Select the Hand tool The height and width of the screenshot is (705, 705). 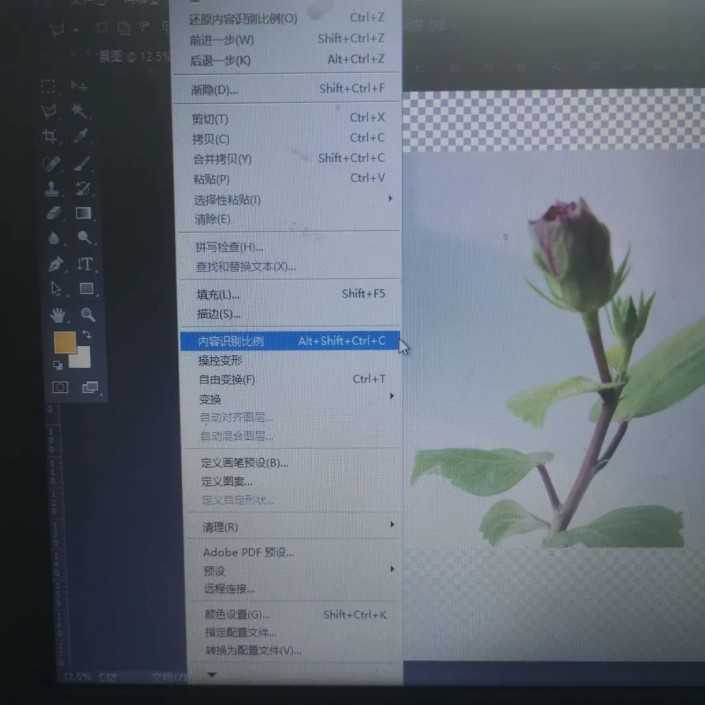58,315
